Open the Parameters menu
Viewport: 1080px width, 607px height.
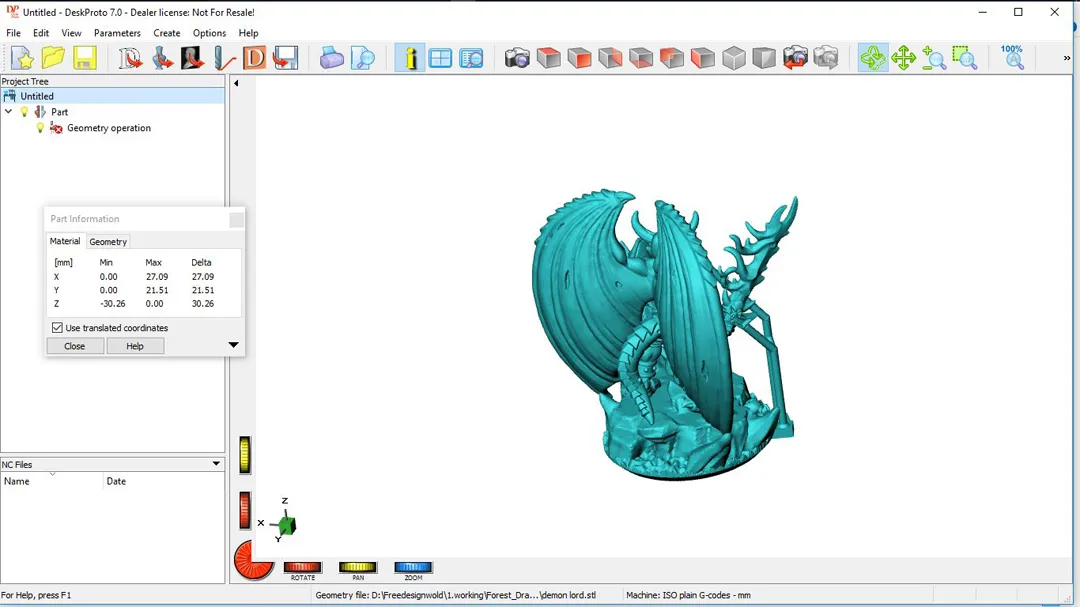tap(117, 33)
